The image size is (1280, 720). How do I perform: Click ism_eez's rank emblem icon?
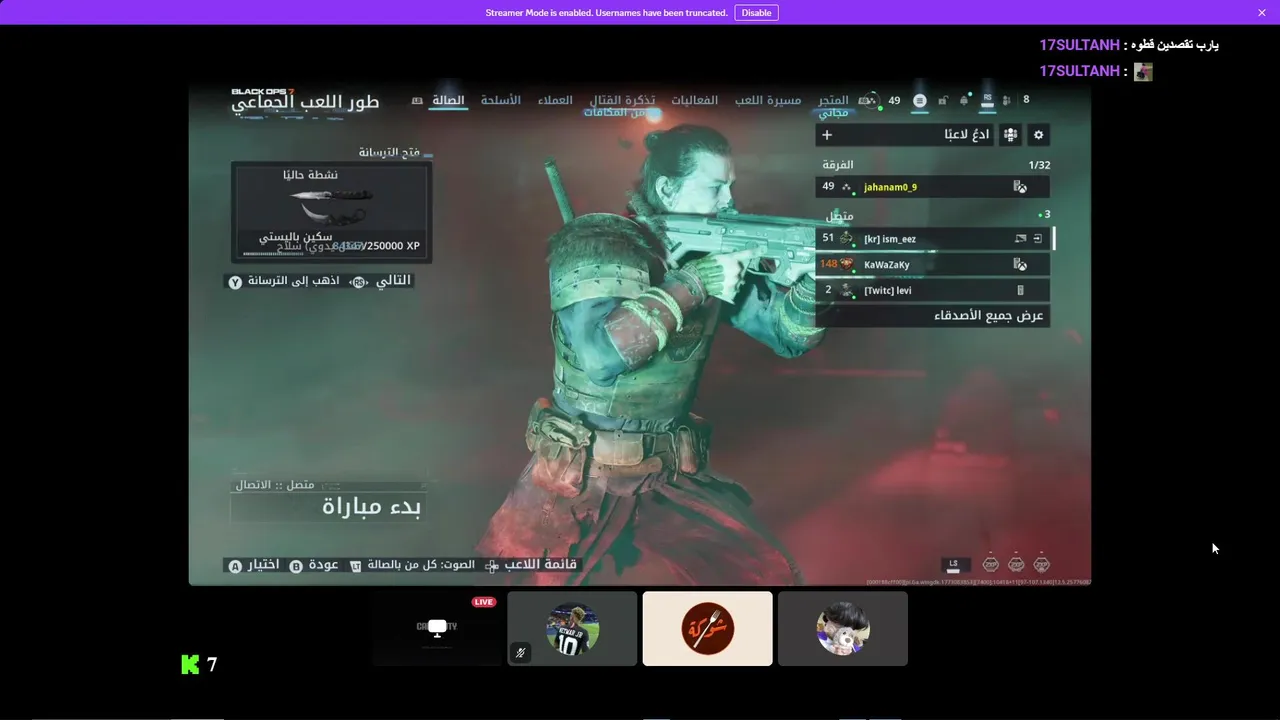click(x=846, y=239)
